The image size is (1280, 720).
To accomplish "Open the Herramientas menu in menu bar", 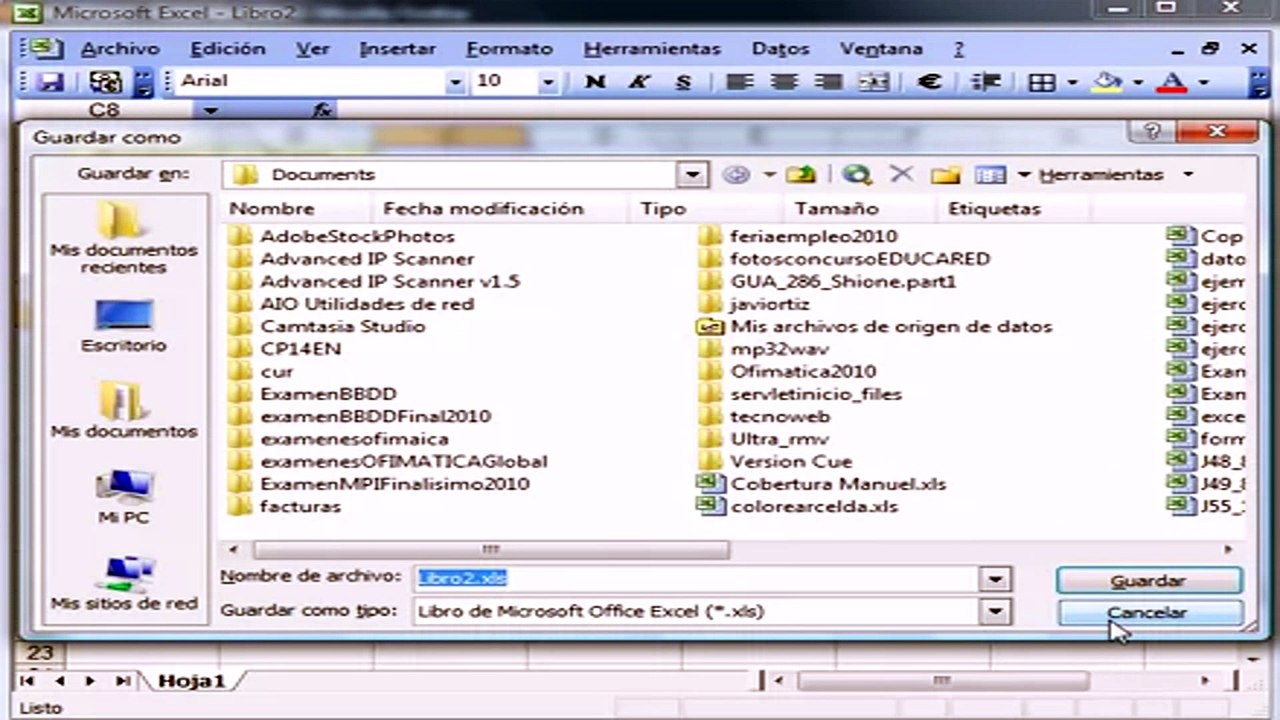I will click(652, 49).
